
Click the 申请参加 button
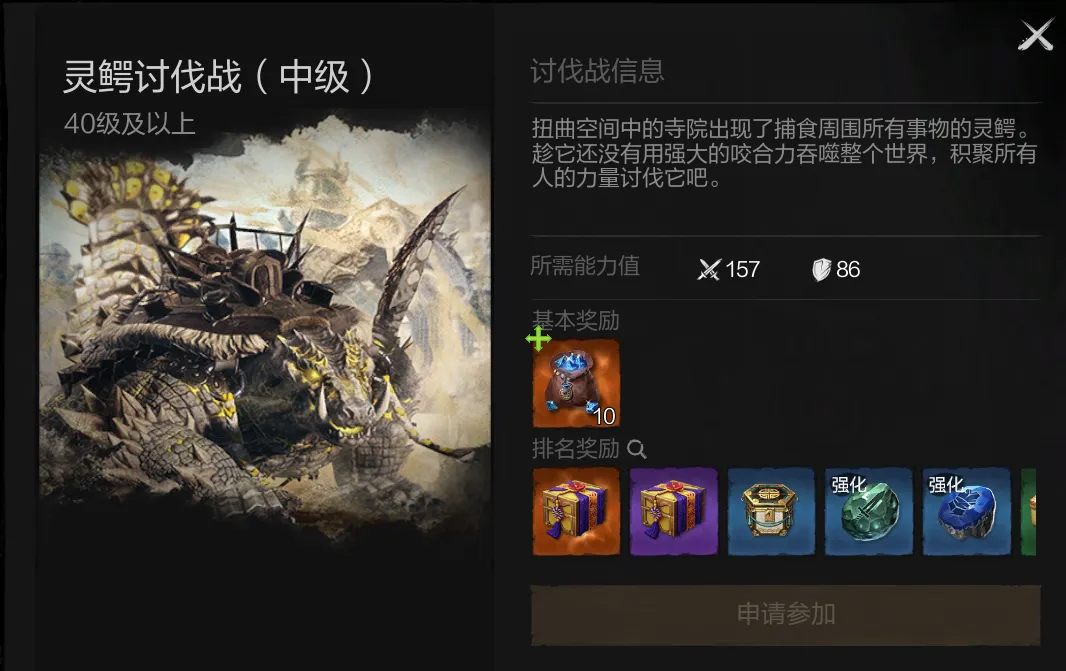785,615
